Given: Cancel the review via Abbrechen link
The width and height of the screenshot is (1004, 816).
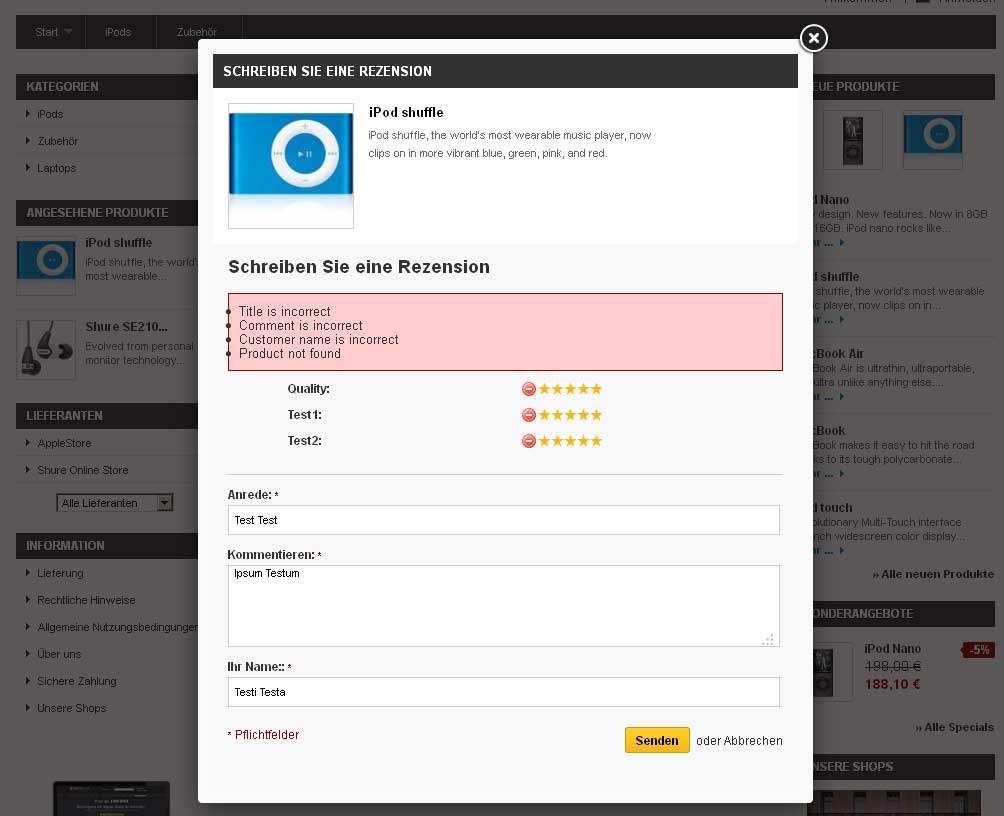Looking at the screenshot, I should (x=752, y=741).
